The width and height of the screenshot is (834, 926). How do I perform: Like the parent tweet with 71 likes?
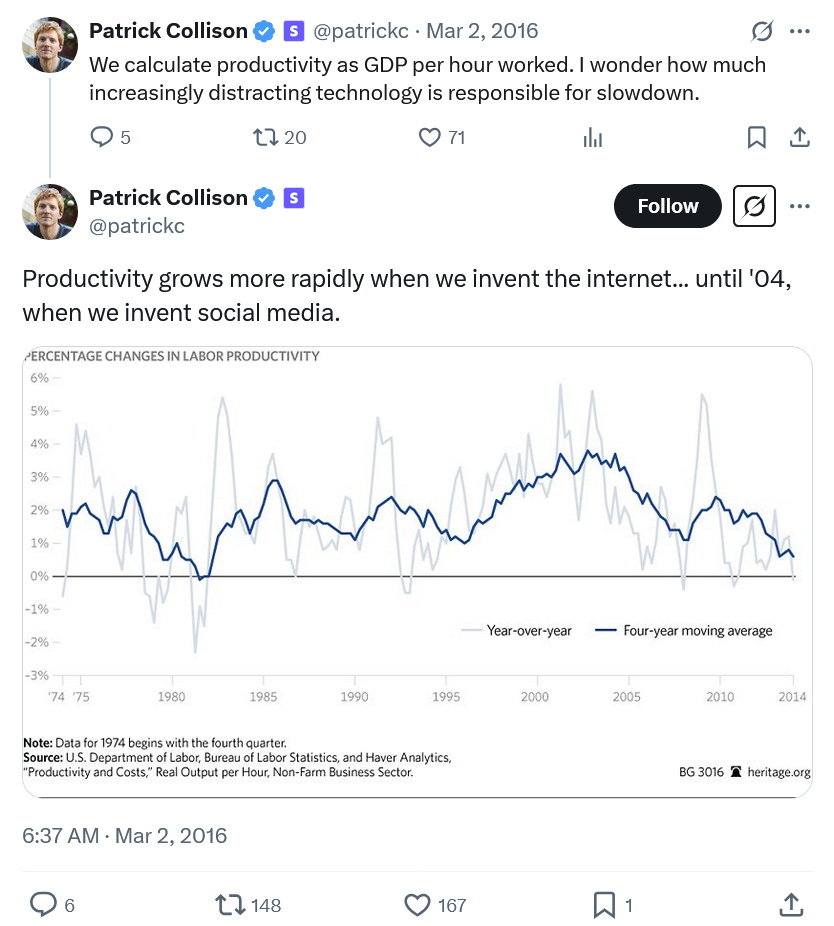point(430,137)
